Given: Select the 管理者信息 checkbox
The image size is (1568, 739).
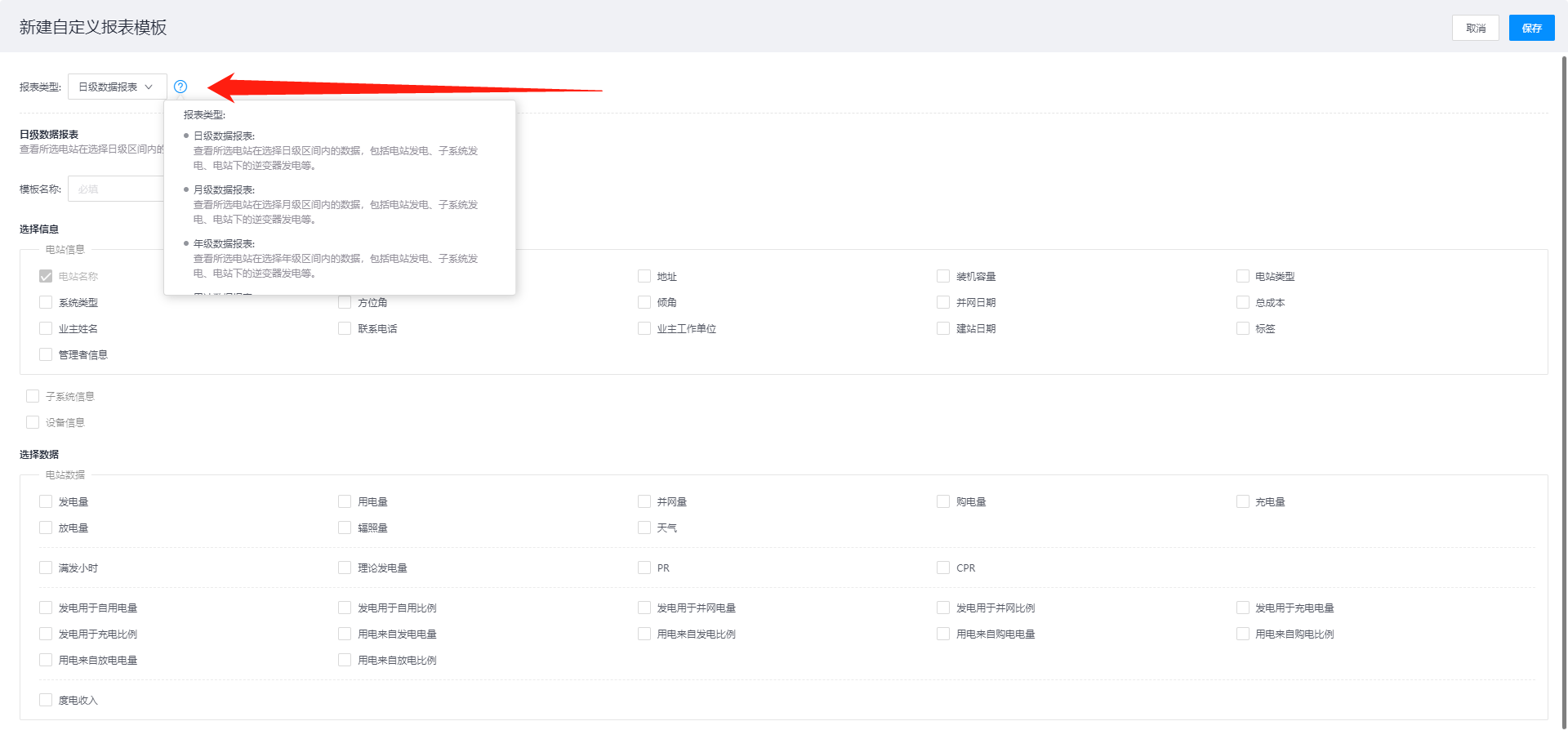Looking at the screenshot, I should tap(46, 355).
